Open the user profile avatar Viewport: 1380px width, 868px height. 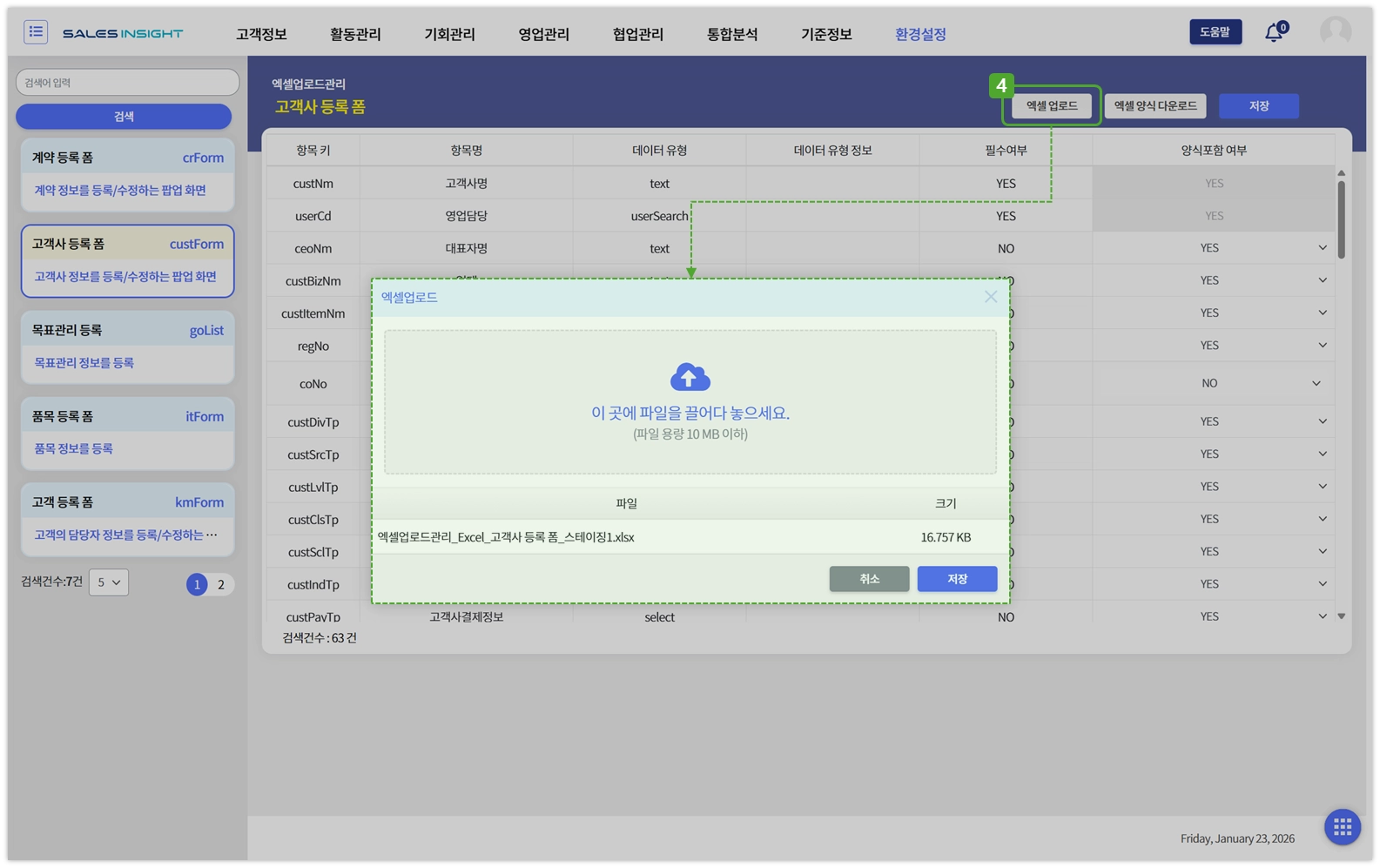pos(1335,31)
